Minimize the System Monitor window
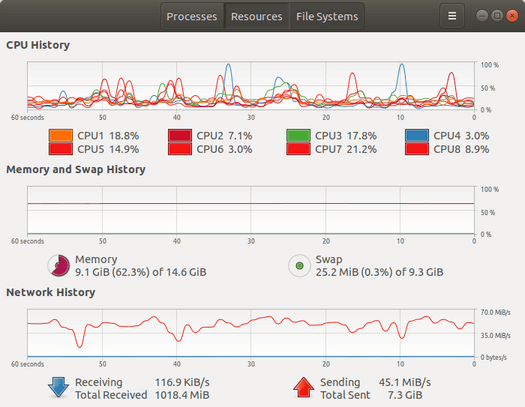The width and height of the screenshot is (525, 407). 482,16
